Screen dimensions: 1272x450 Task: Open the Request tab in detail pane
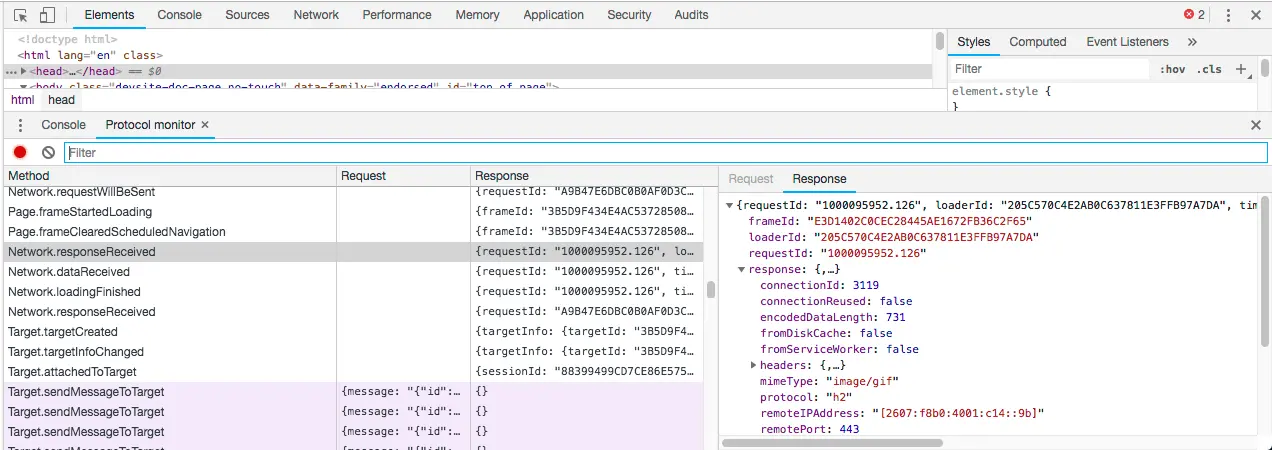(751, 179)
